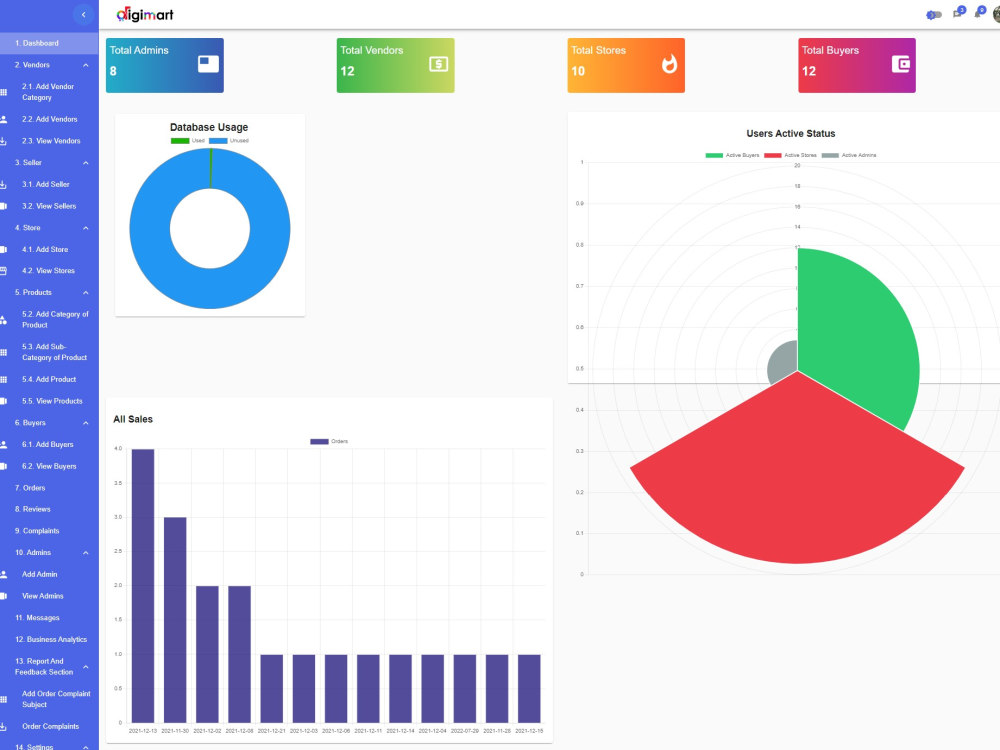Click the card icon on Total Admins
The width and height of the screenshot is (1000, 750).
click(208, 64)
